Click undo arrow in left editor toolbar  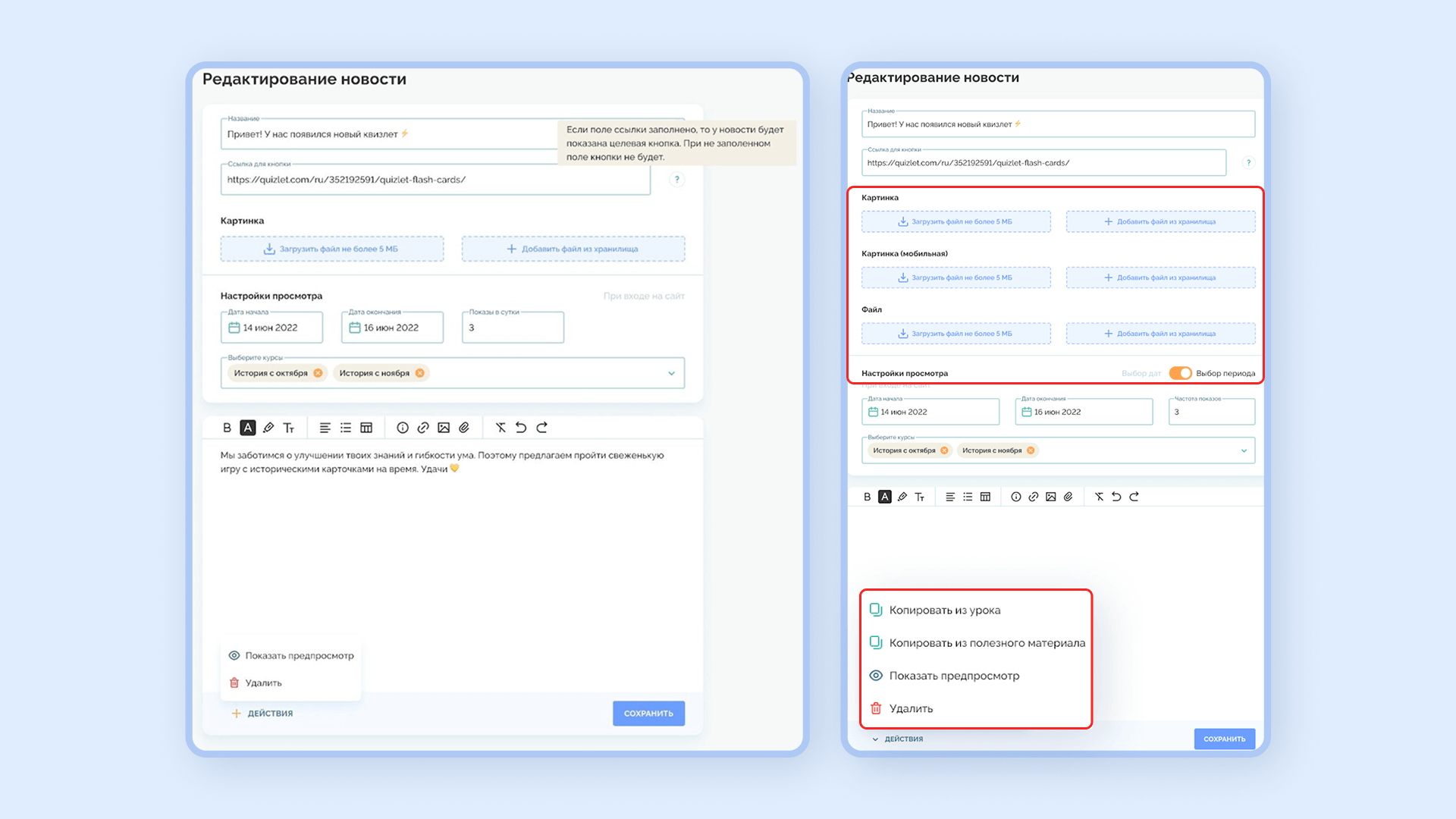tap(521, 428)
